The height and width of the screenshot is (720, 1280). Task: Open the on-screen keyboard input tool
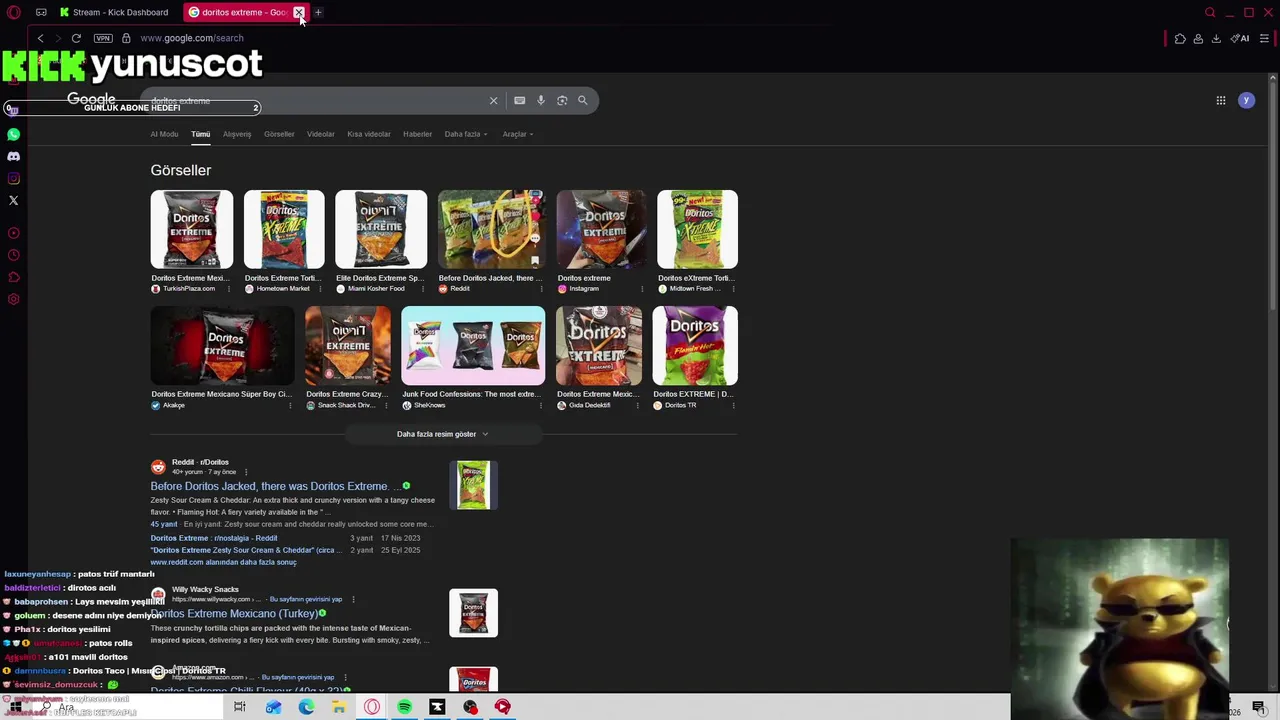[519, 100]
